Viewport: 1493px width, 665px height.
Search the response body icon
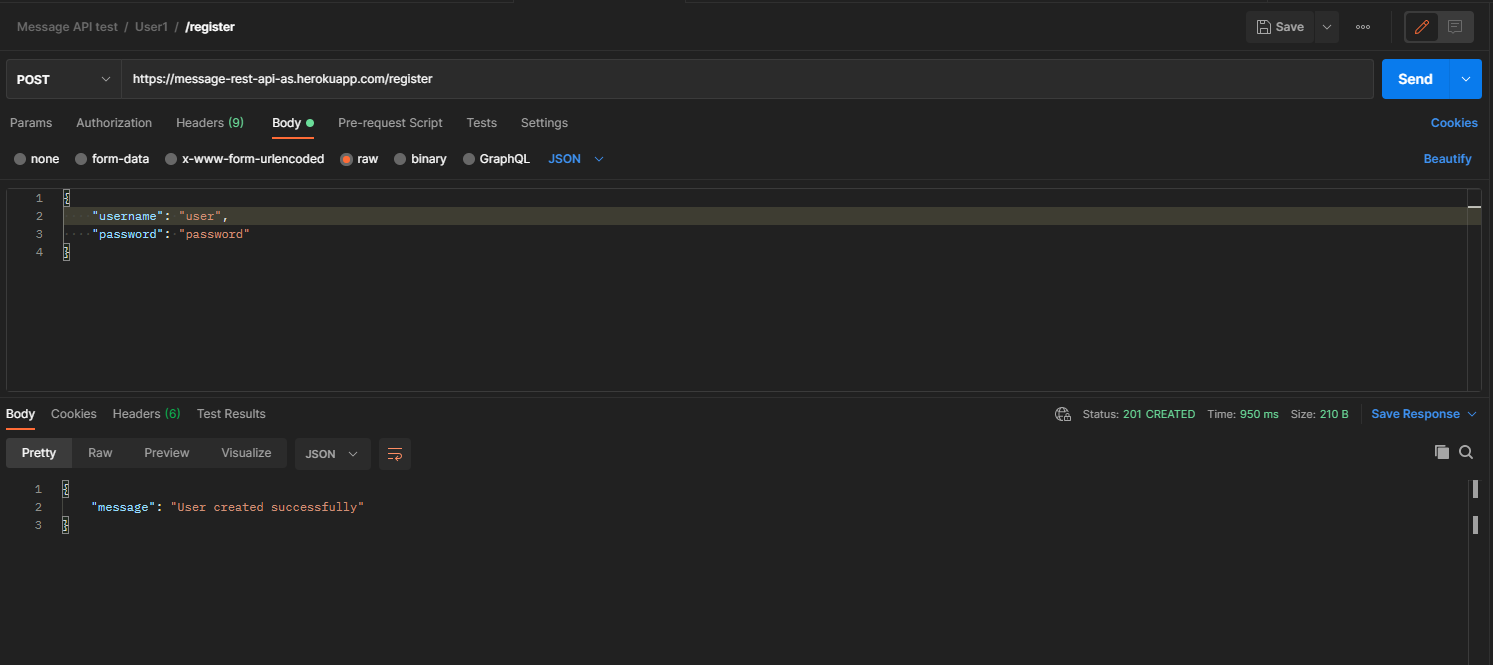point(1466,452)
